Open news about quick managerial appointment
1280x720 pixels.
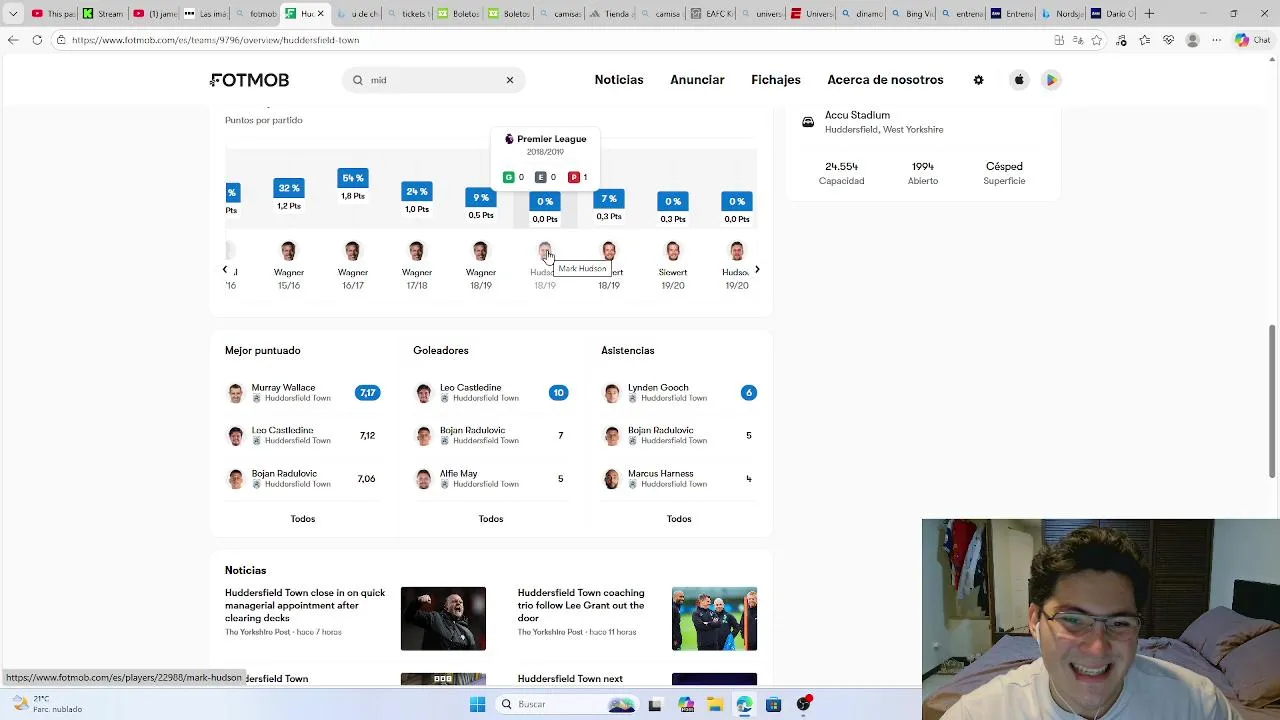pyautogui.click(x=305, y=605)
